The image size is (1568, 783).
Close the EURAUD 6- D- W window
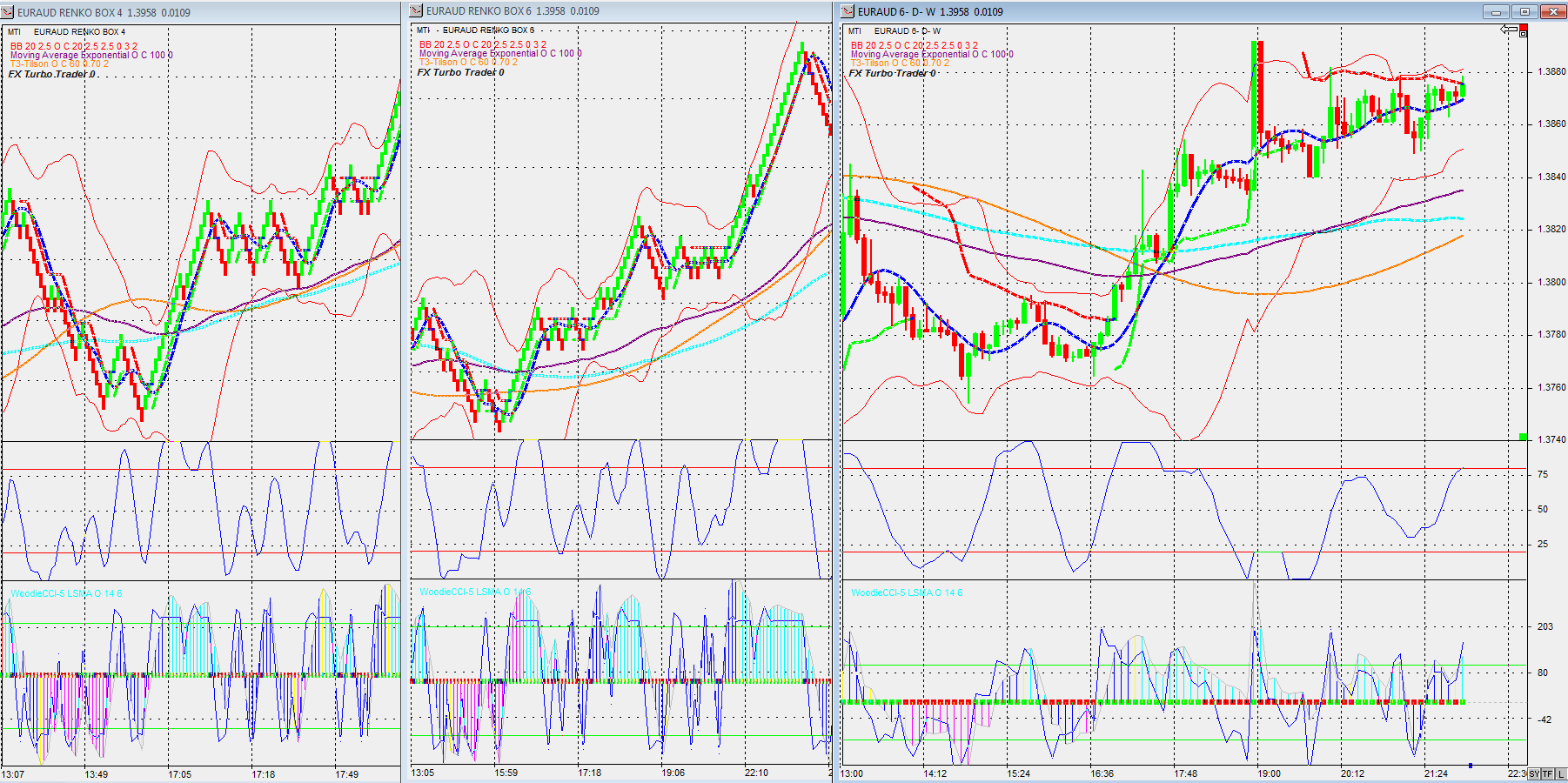click(1552, 11)
